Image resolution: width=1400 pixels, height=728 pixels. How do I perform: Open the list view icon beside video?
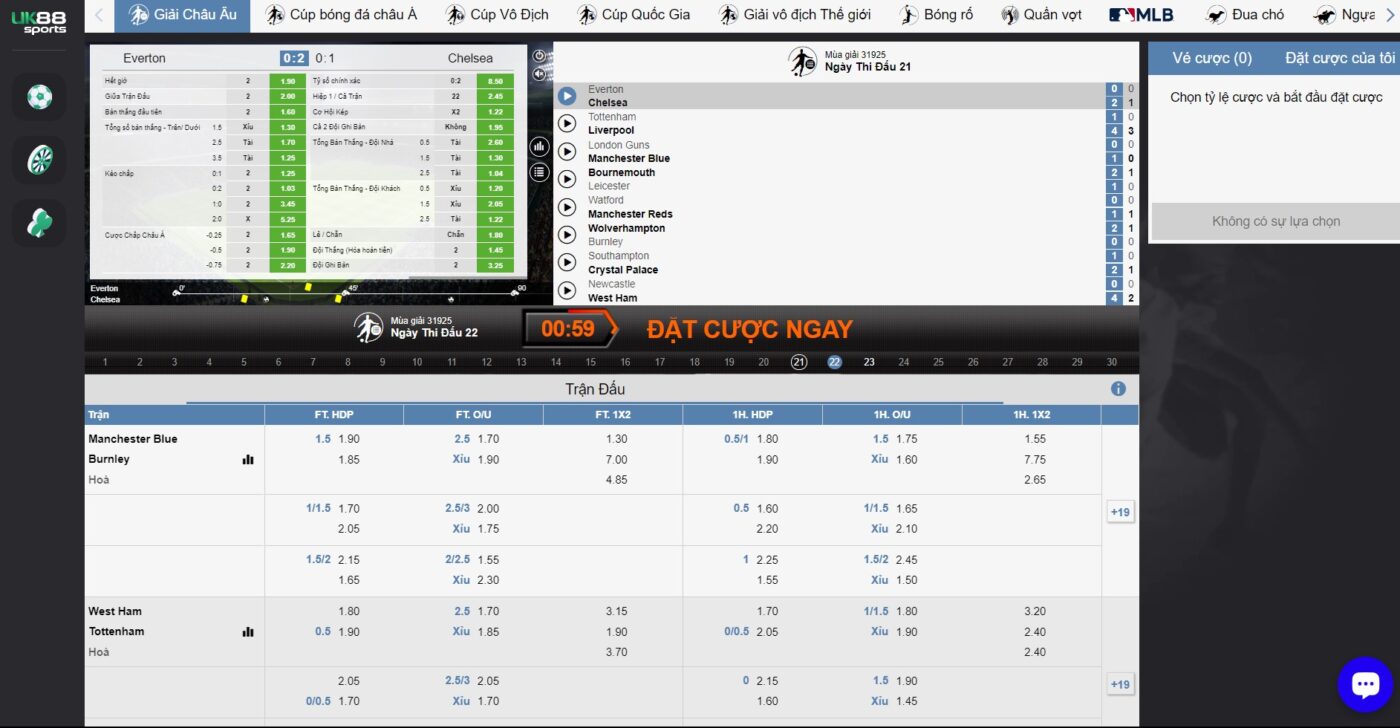point(540,172)
